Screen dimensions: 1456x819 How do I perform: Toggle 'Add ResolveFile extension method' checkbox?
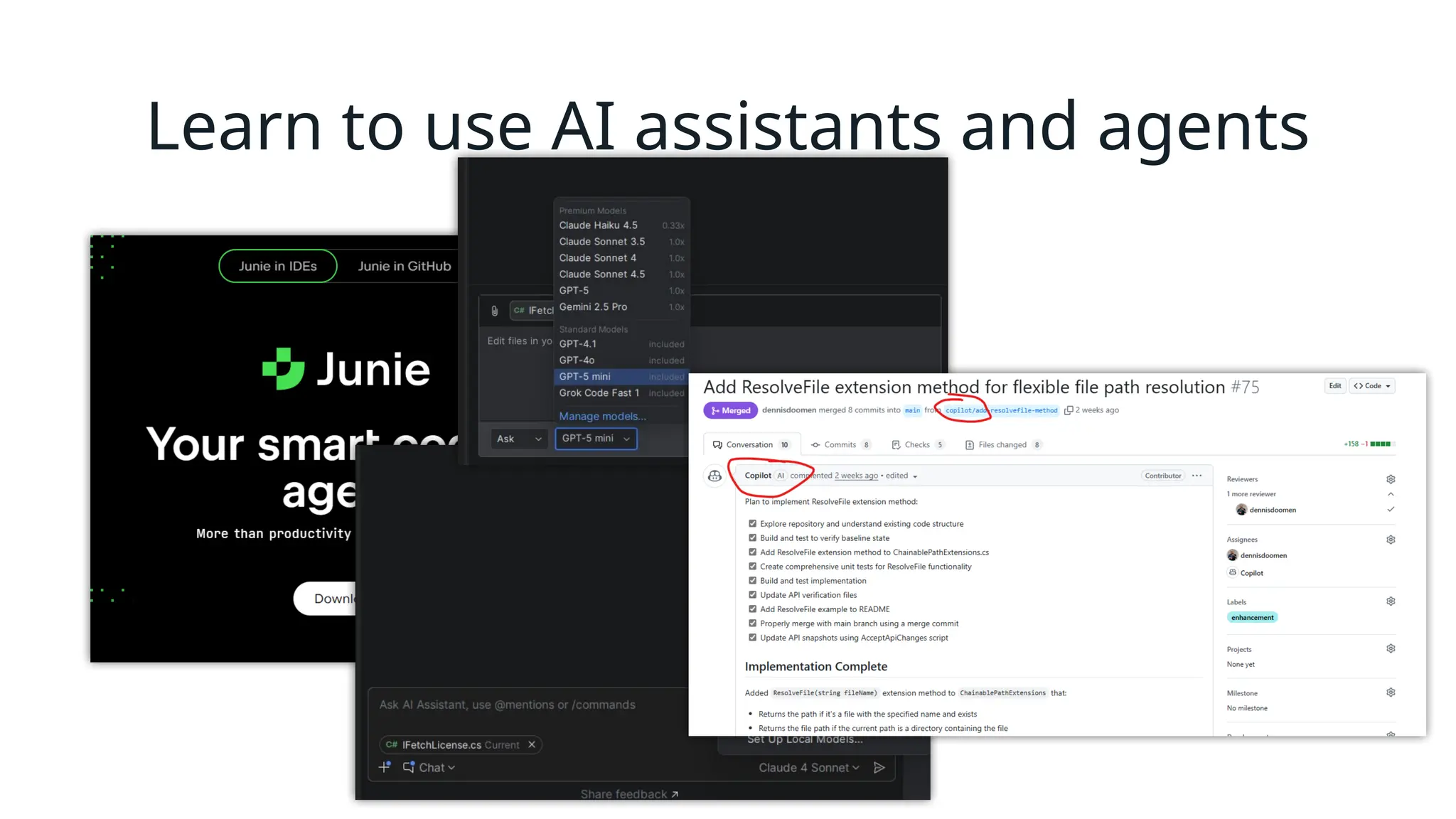pyautogui.click(x=752, y=552)
